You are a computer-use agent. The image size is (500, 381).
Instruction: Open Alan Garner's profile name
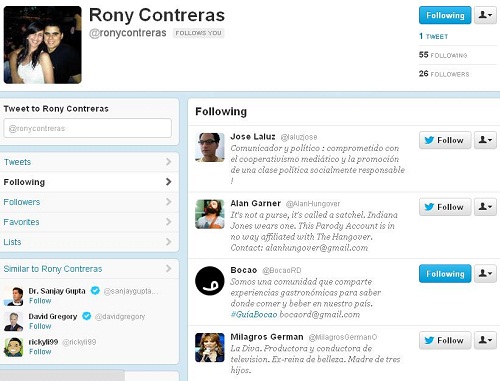(256, 203)
